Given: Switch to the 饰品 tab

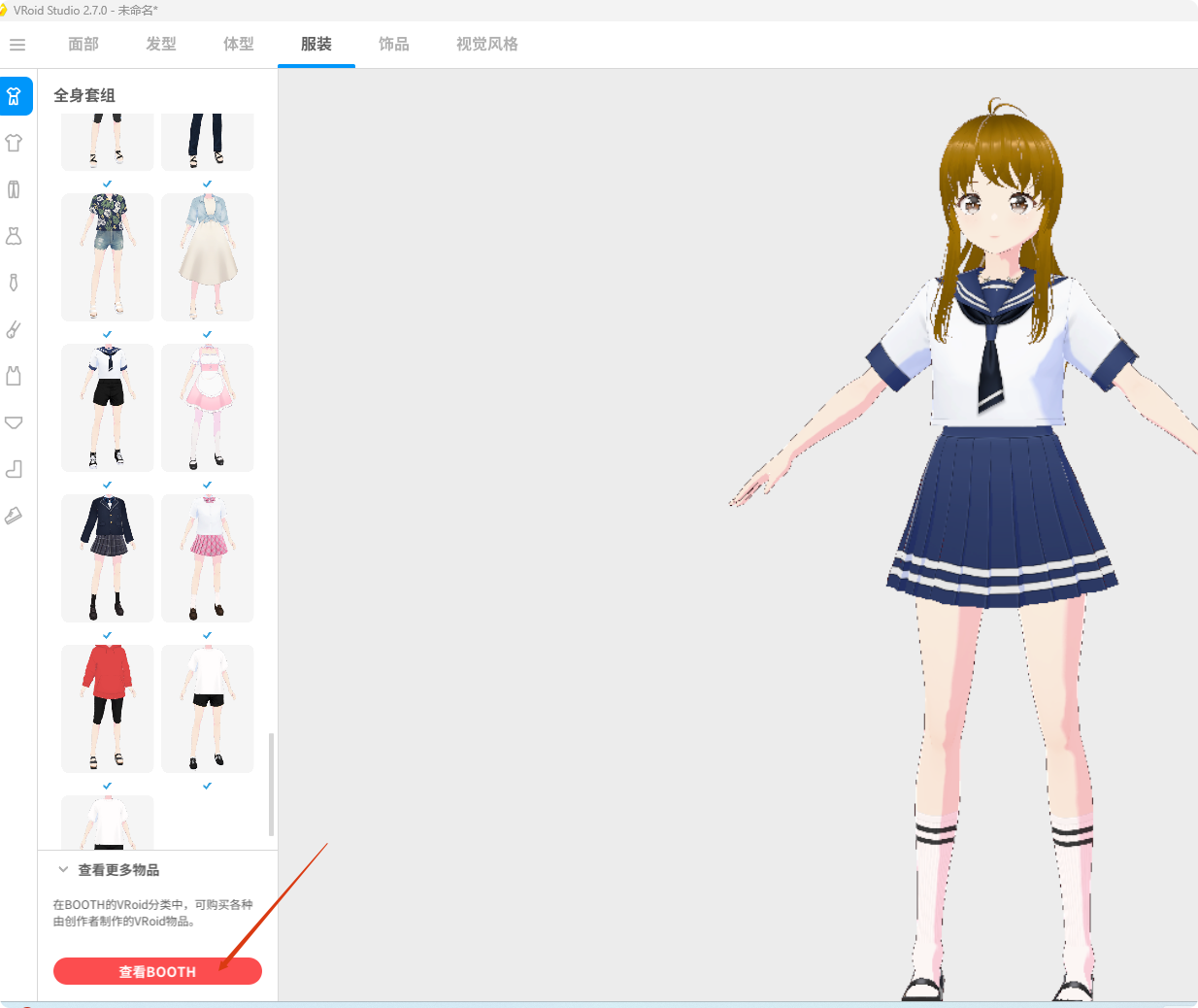Looking at the screenshot, I should (394, 45).
